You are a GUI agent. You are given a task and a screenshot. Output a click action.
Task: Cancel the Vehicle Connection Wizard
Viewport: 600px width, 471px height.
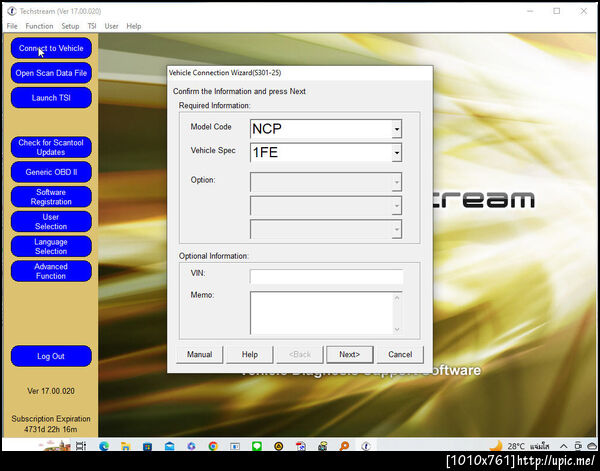pyautogui.click(x=400, y=355)
